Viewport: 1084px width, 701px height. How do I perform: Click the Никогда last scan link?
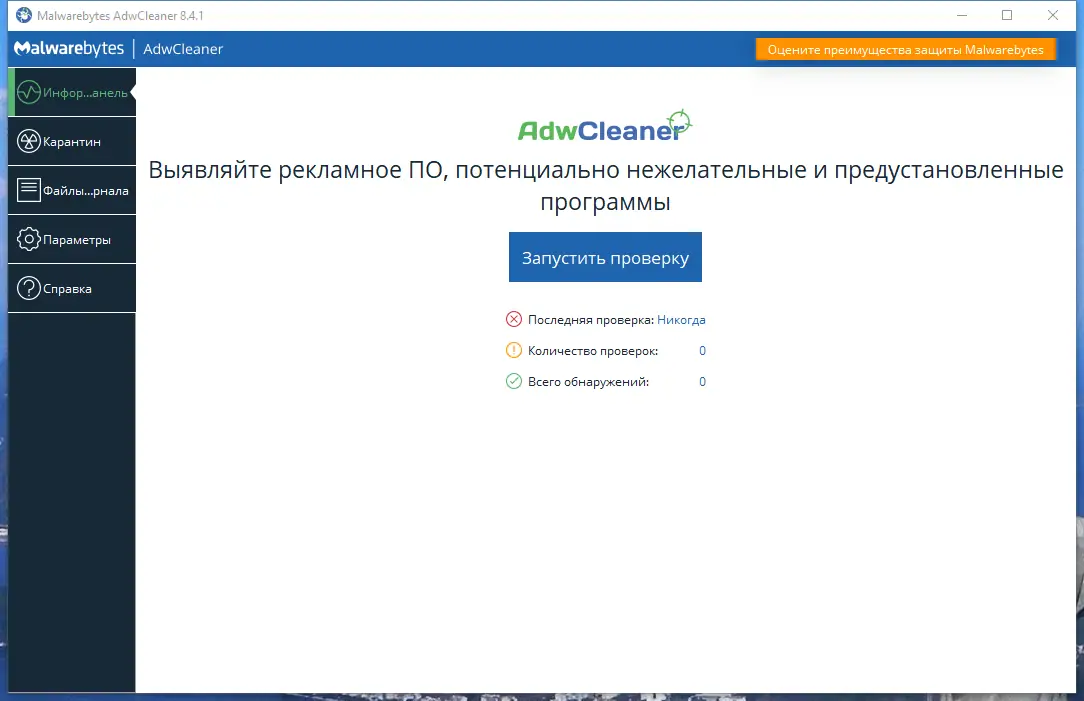click(681, 320)
